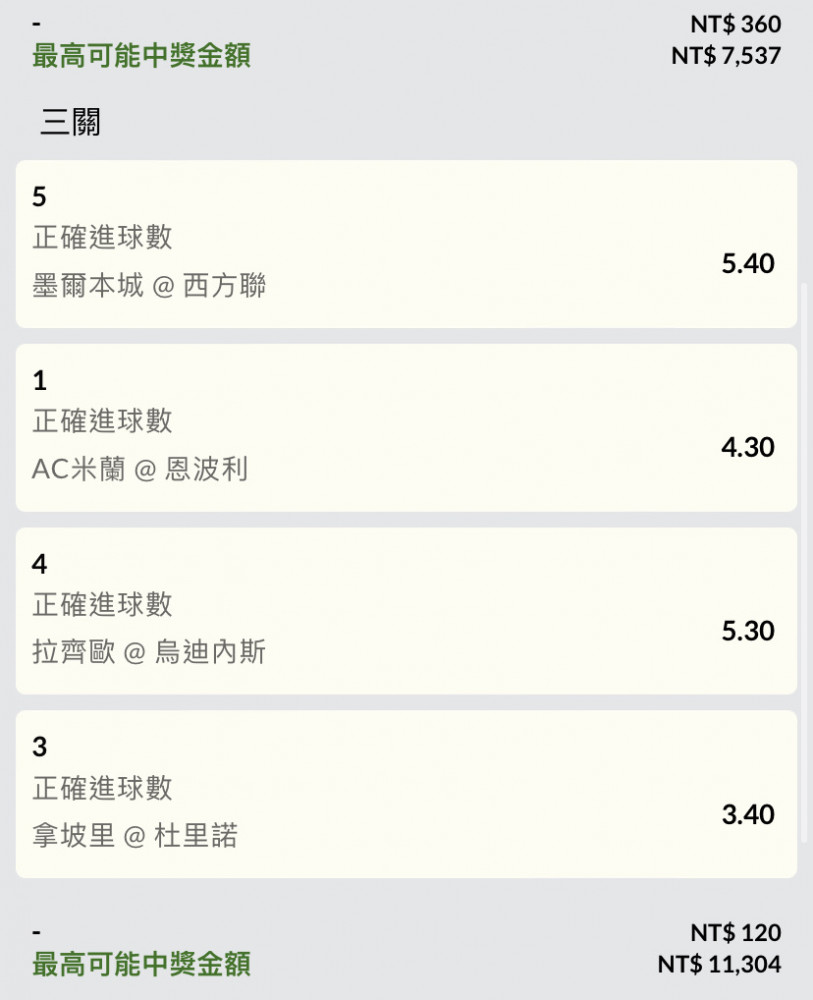This screenshot has width=813, height=1000.
Task: Click the 4.30 odds value
Action: 748,447
